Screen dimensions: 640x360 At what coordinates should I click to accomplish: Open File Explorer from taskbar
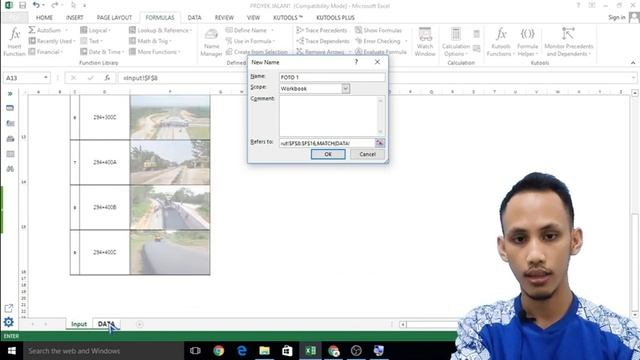click(x=264, y=351)
